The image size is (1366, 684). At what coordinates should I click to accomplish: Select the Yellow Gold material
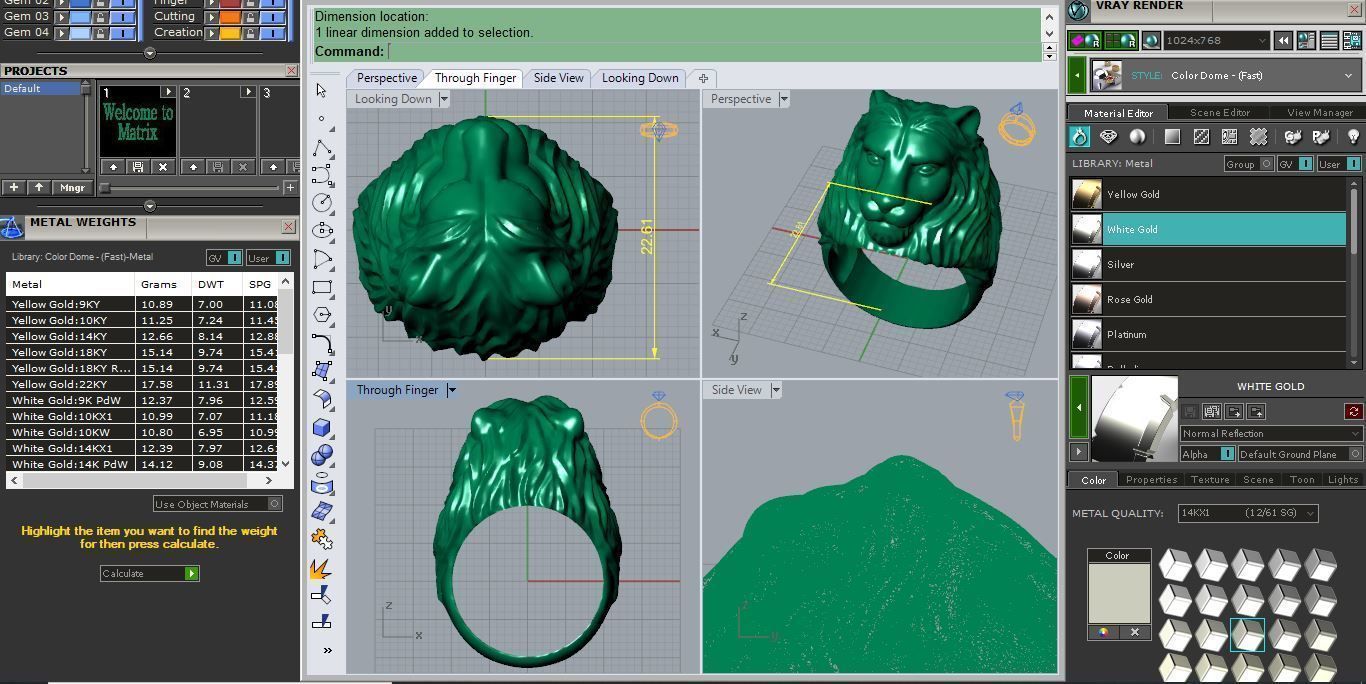(1208, 194)
